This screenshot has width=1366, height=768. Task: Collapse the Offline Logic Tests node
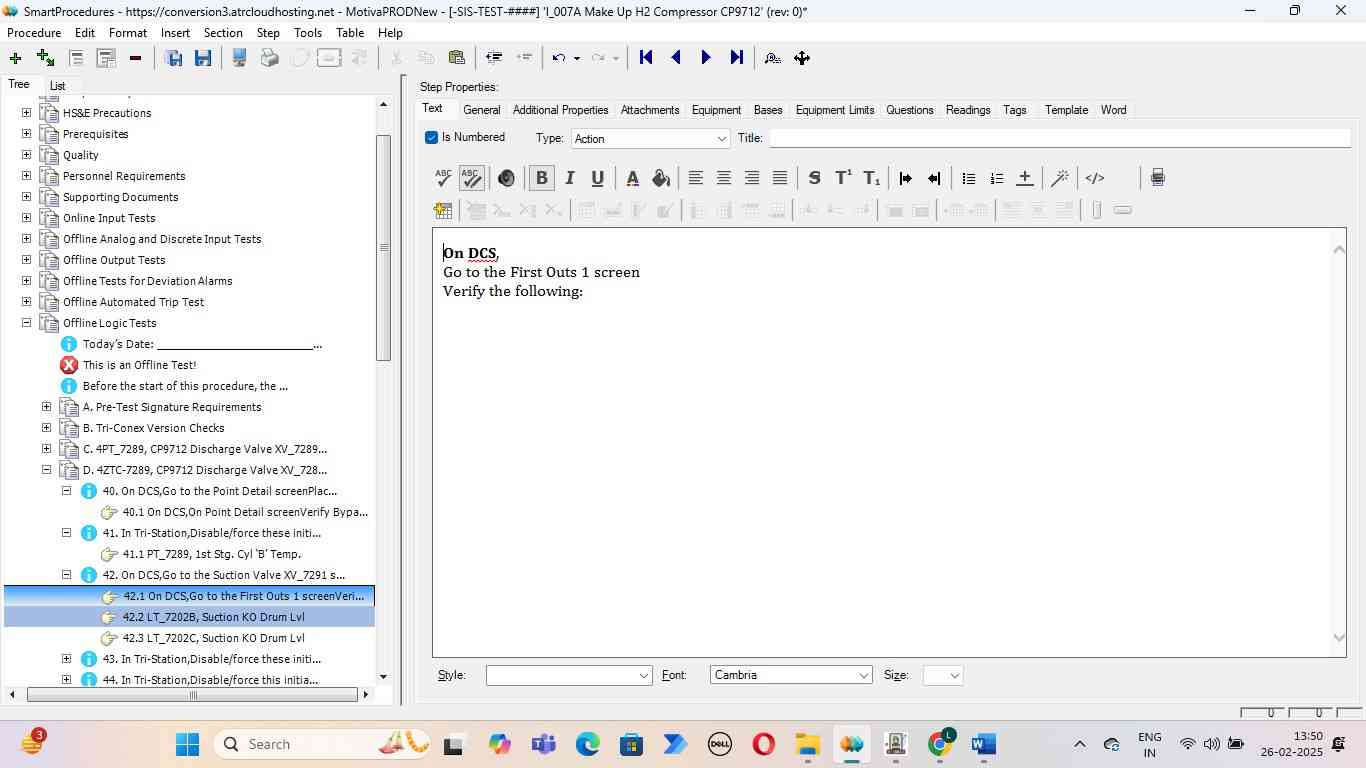26,323
